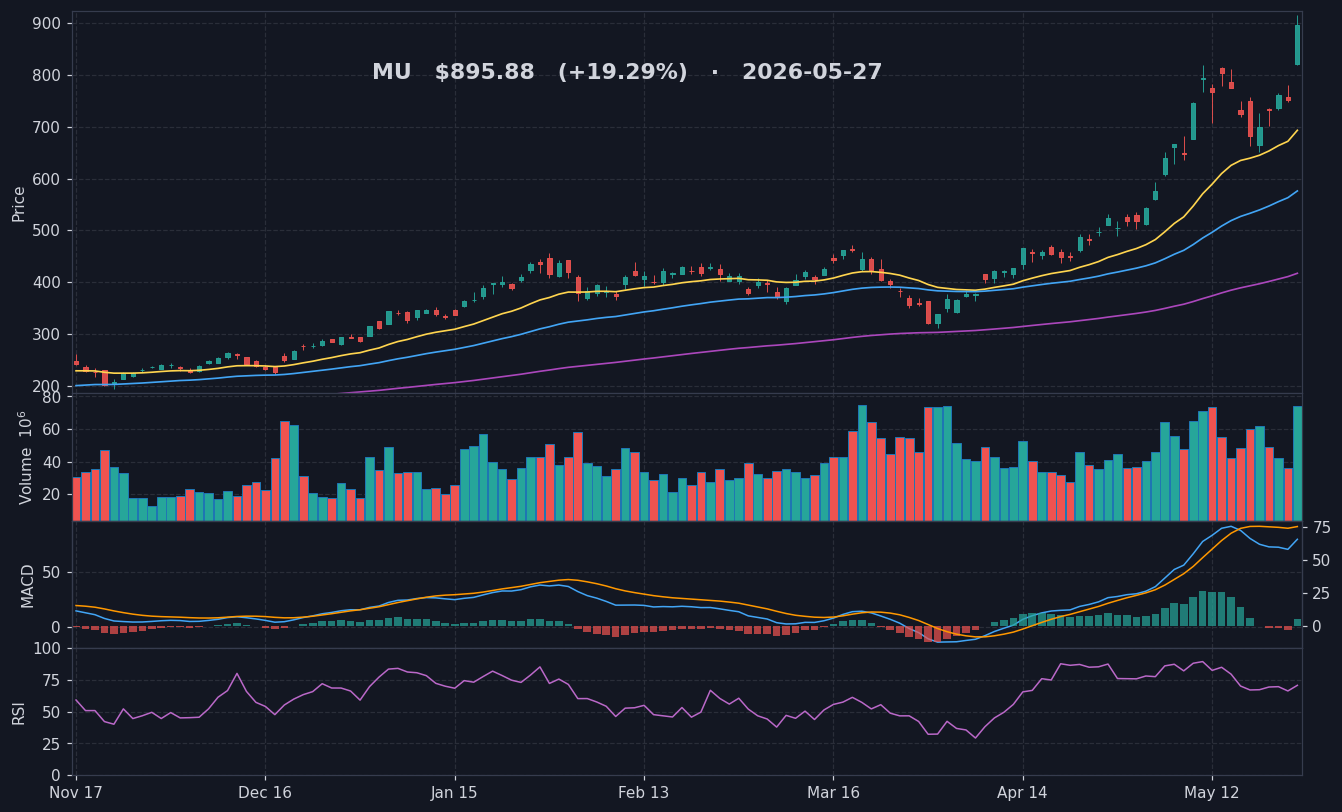The height and width of the screenshot is (812, 1342).
Task: Click the Price axis label
Action: [19, 203]
